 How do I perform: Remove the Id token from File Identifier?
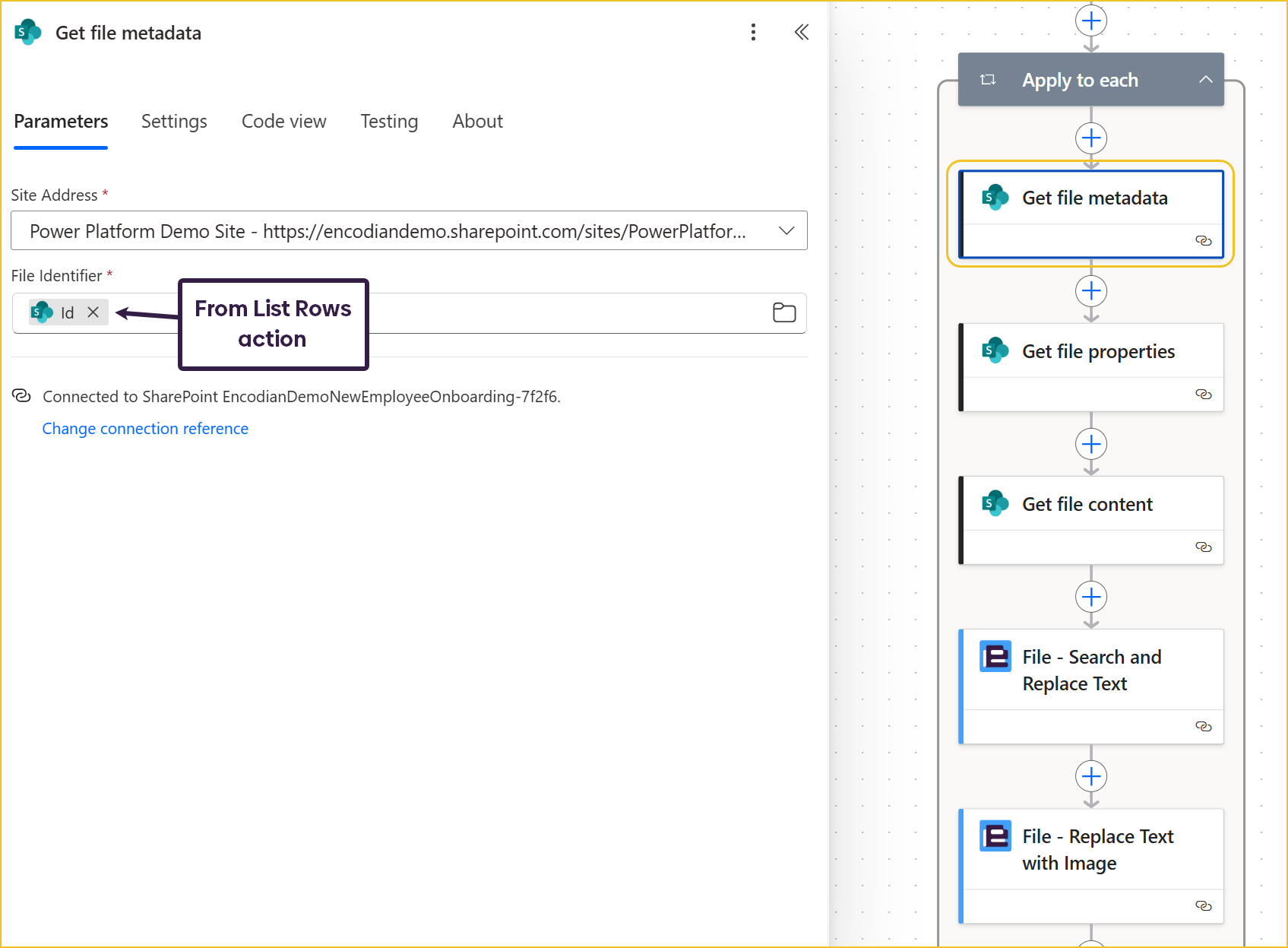coord(93,312)
